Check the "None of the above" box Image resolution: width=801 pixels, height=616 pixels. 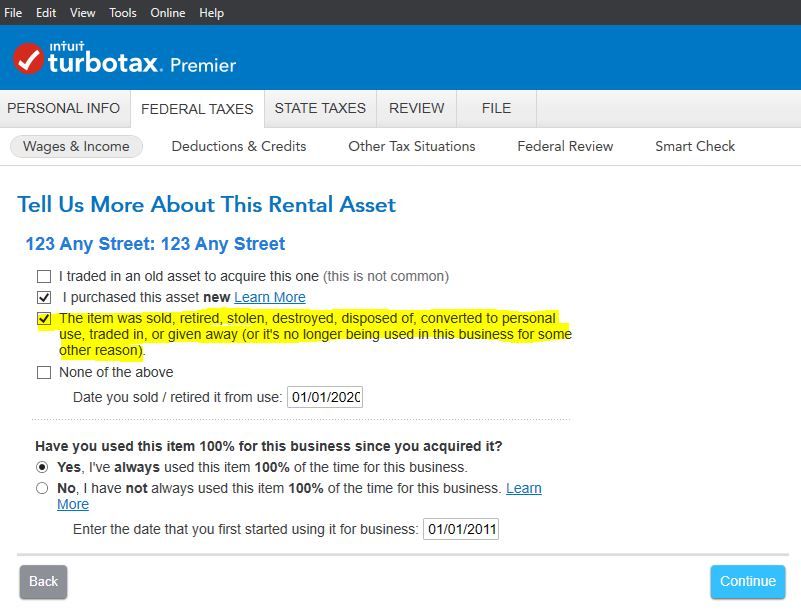coord(43,372)
